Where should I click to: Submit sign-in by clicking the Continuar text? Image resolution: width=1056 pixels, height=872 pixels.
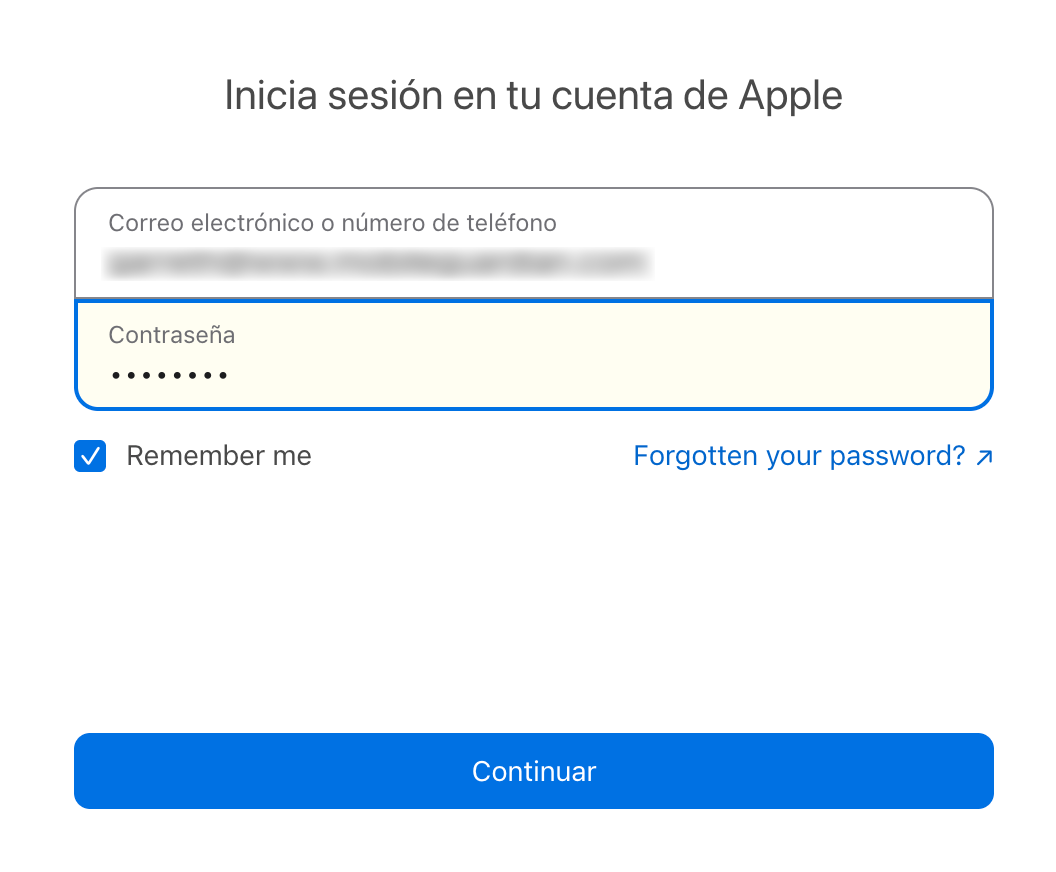point(534,771)
